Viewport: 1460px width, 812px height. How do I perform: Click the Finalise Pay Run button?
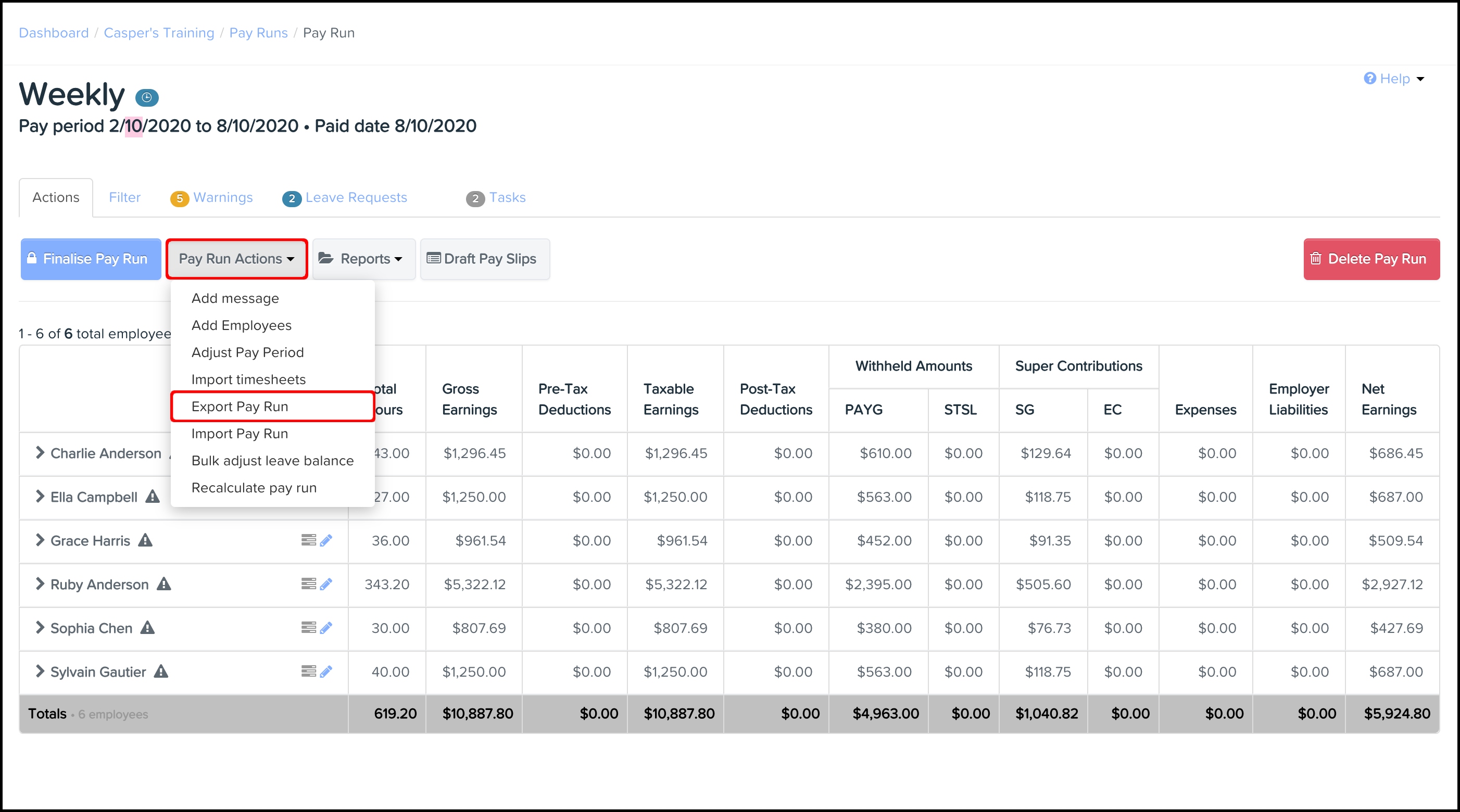[x=91, y=259]
